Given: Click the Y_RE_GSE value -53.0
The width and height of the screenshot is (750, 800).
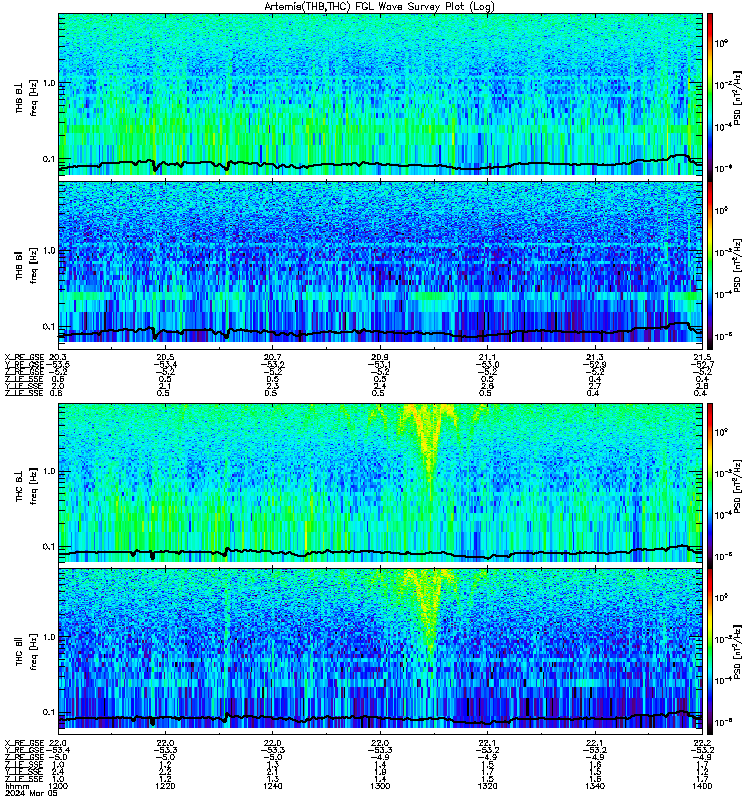Looking at the screenshot, I should pyautogui.click(x=487, y=364).
